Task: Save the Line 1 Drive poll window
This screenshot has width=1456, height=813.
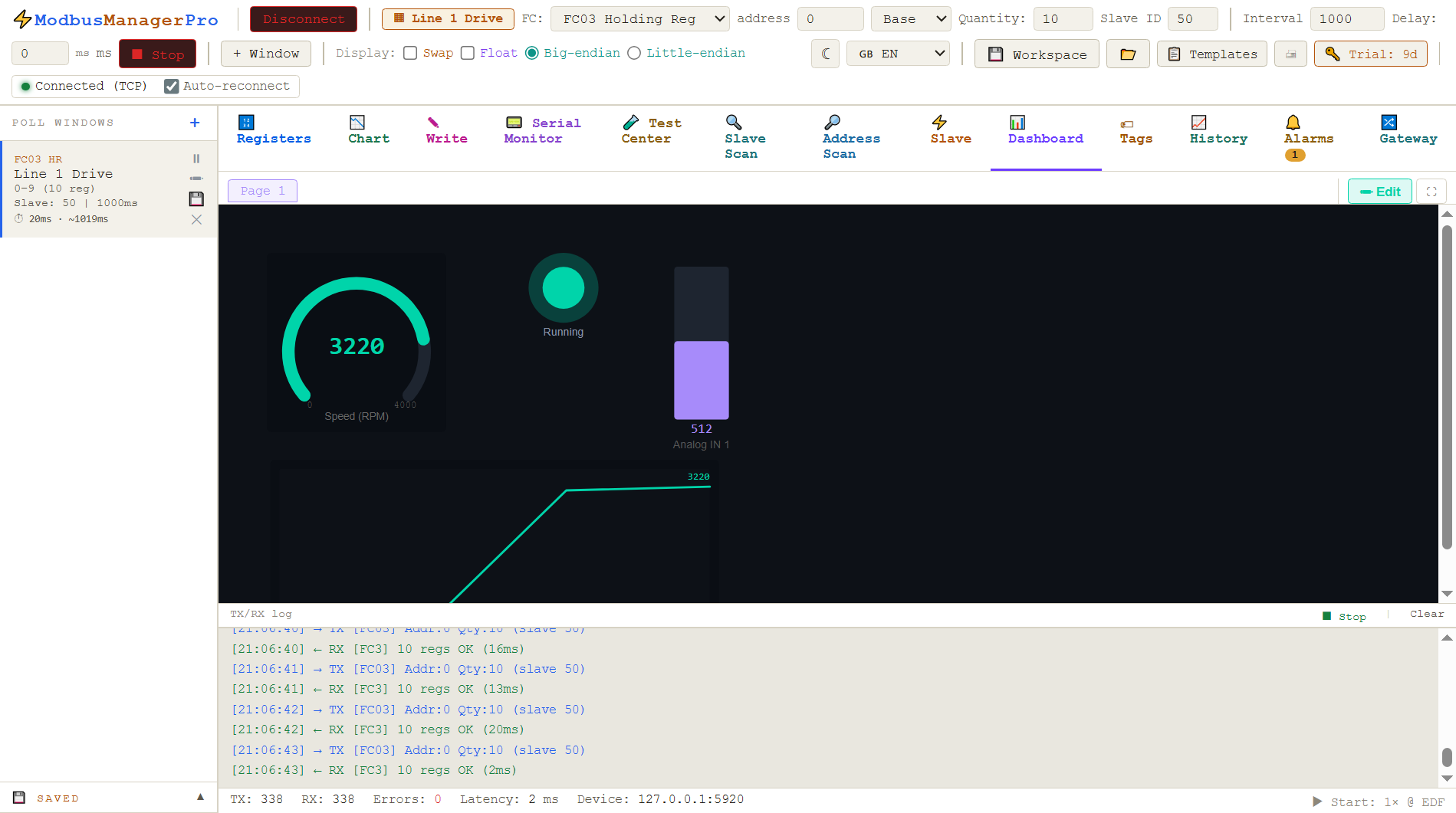Action: (x=196, y=198)
